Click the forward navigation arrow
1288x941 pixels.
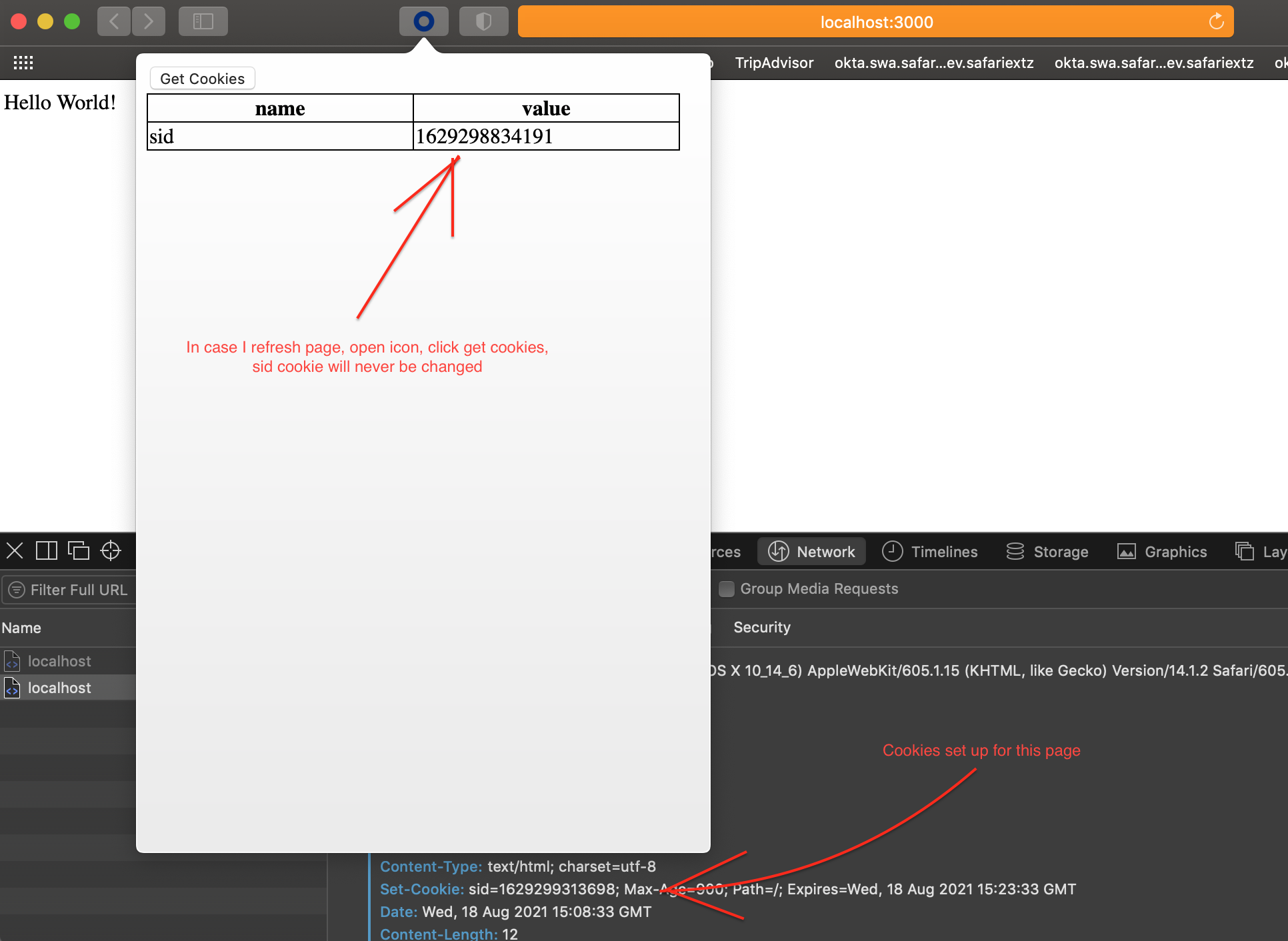[x=149, y=21]
